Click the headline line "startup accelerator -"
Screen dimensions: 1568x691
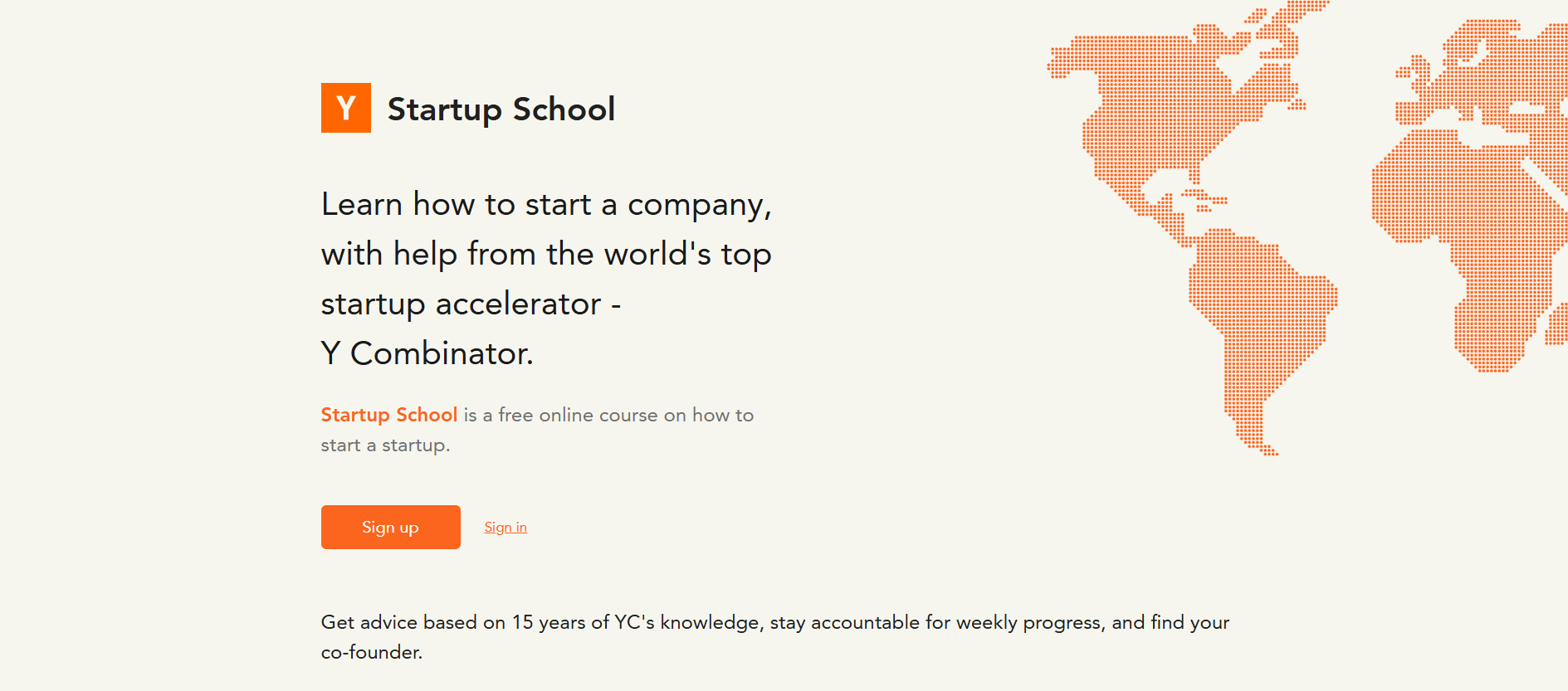point(471,304)
